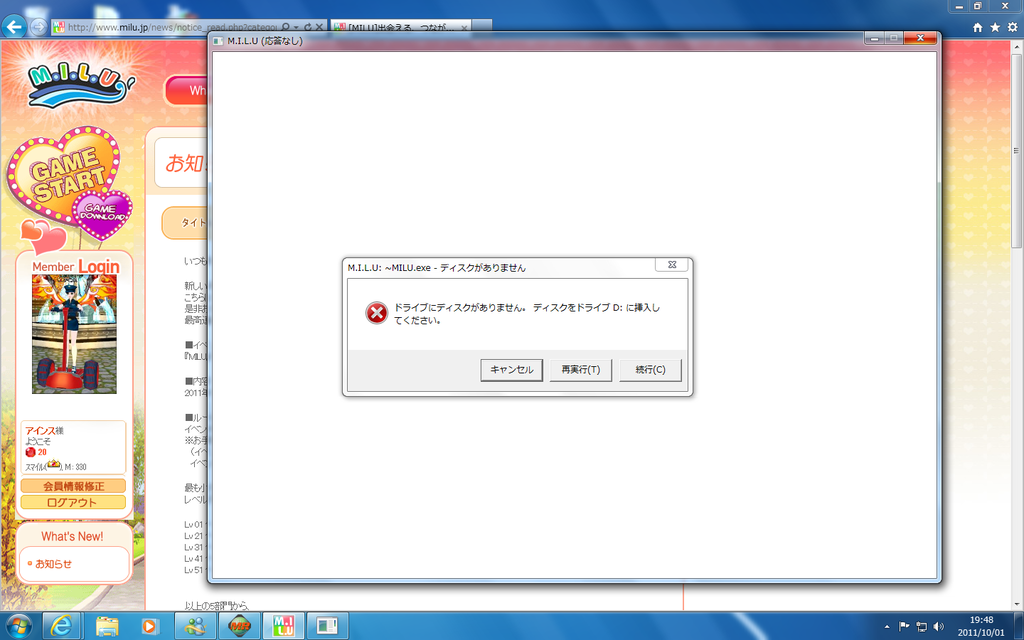This screenshot has width=1024, height=640.
Task: Open Windows Media Player on taskbar
Action: [150, 626]
